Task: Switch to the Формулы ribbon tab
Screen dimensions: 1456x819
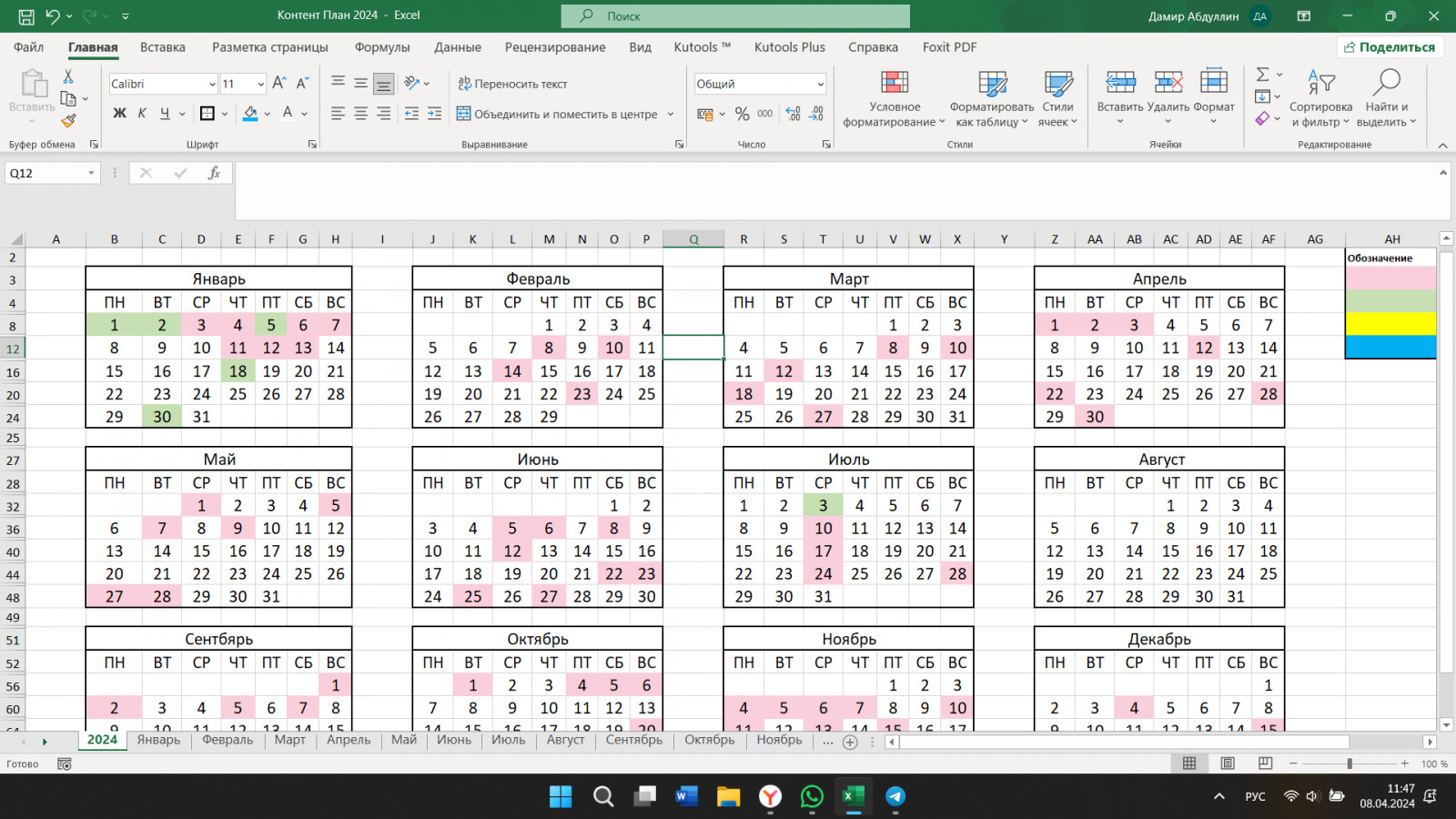Action: coord(382,47)
